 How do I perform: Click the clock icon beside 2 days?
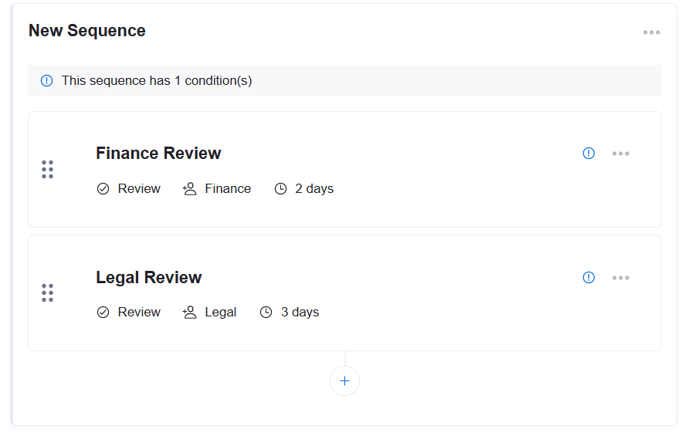pos(281,189)
